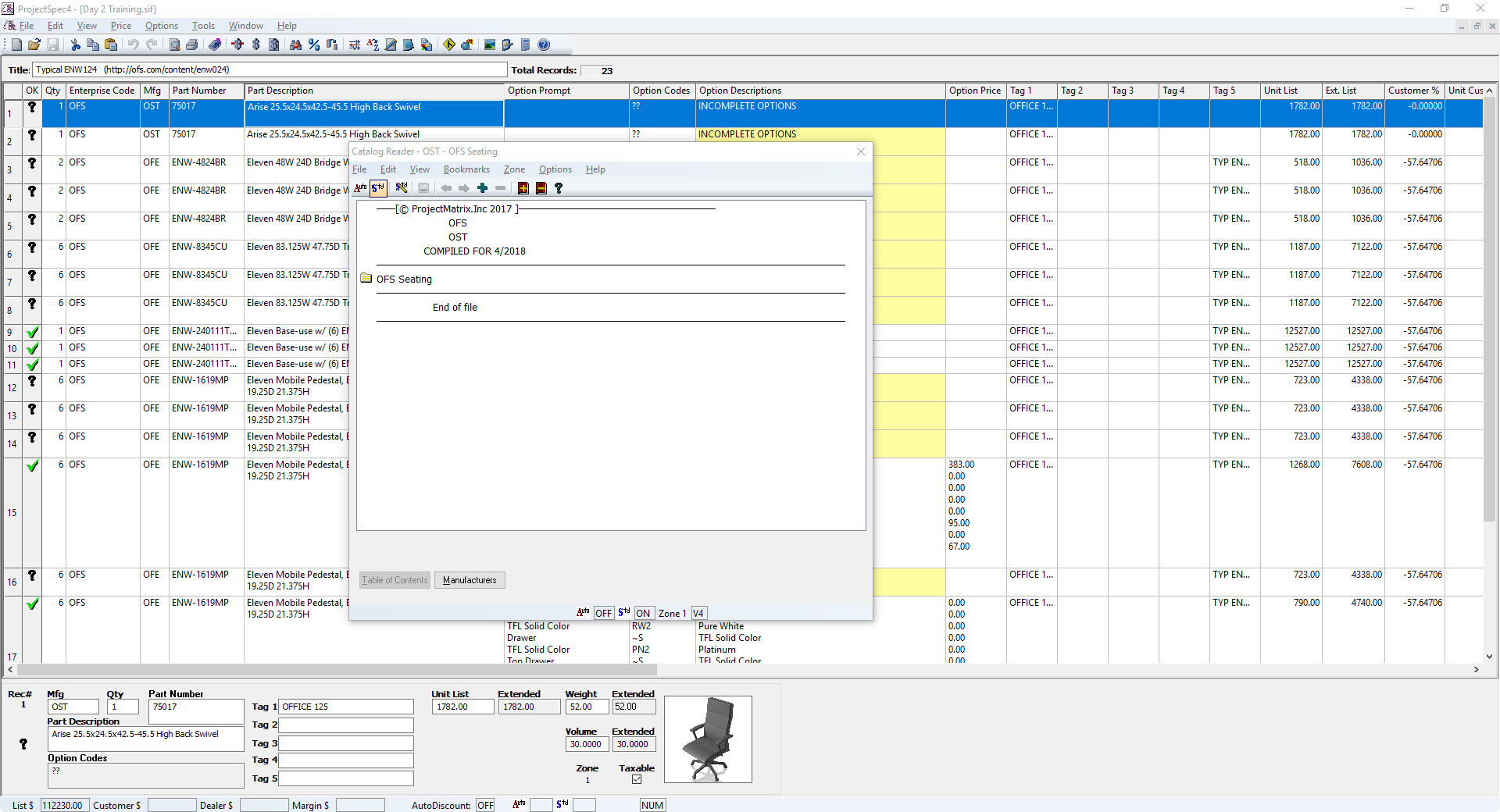
Task: Click the Option Price column header
Action: point(975,91)
